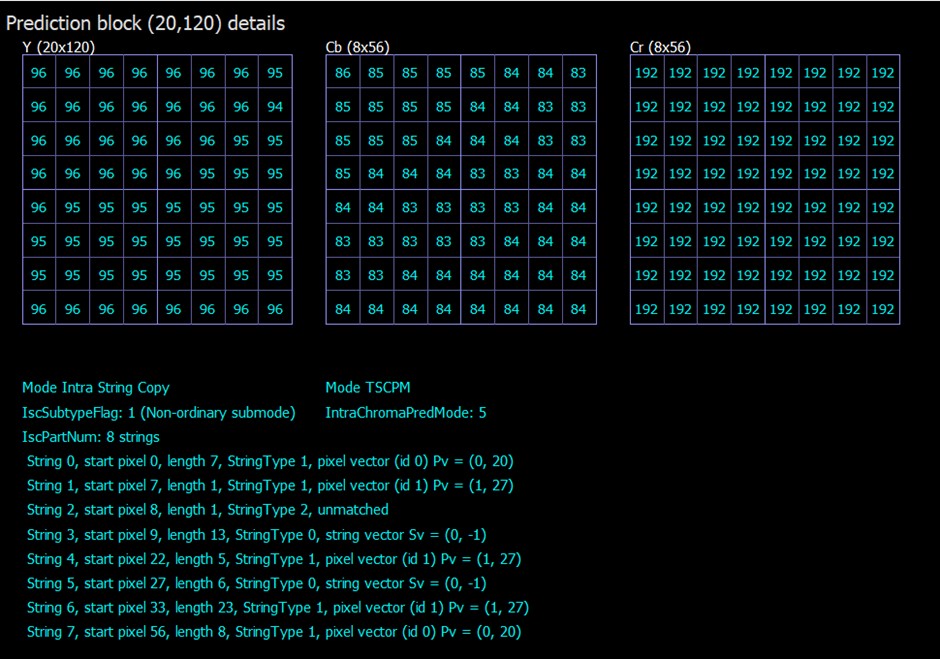Select the IscSubtypeFlag non-ordinary submode line
This screenshot has width=940, height=659.
tap(159, 413)
